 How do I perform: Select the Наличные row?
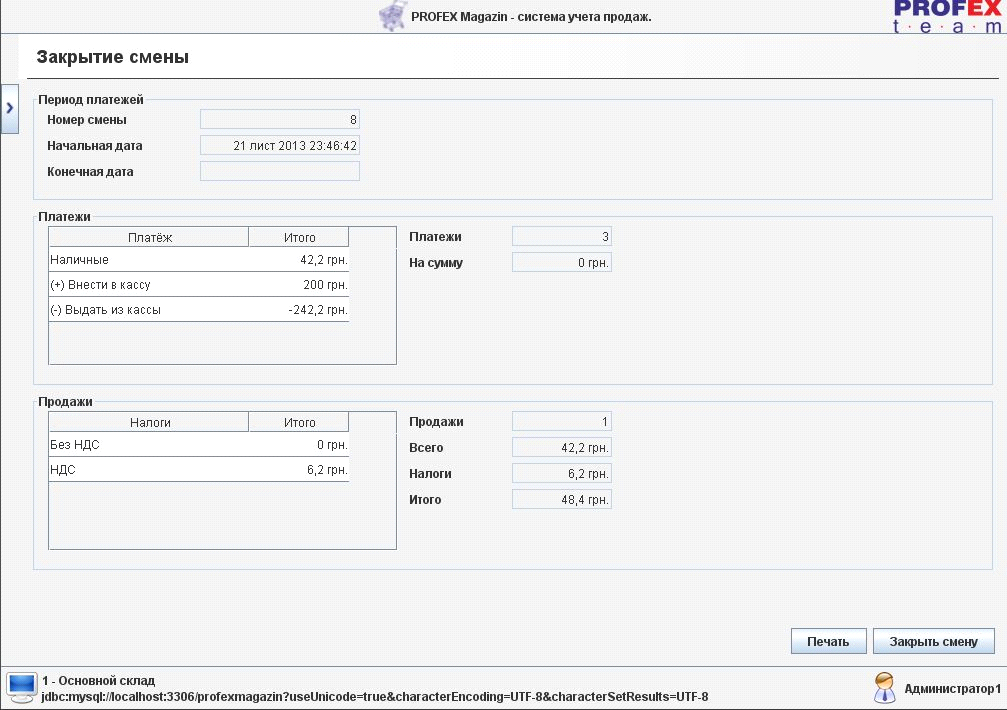pyautogui.click(x=199, y=260)
